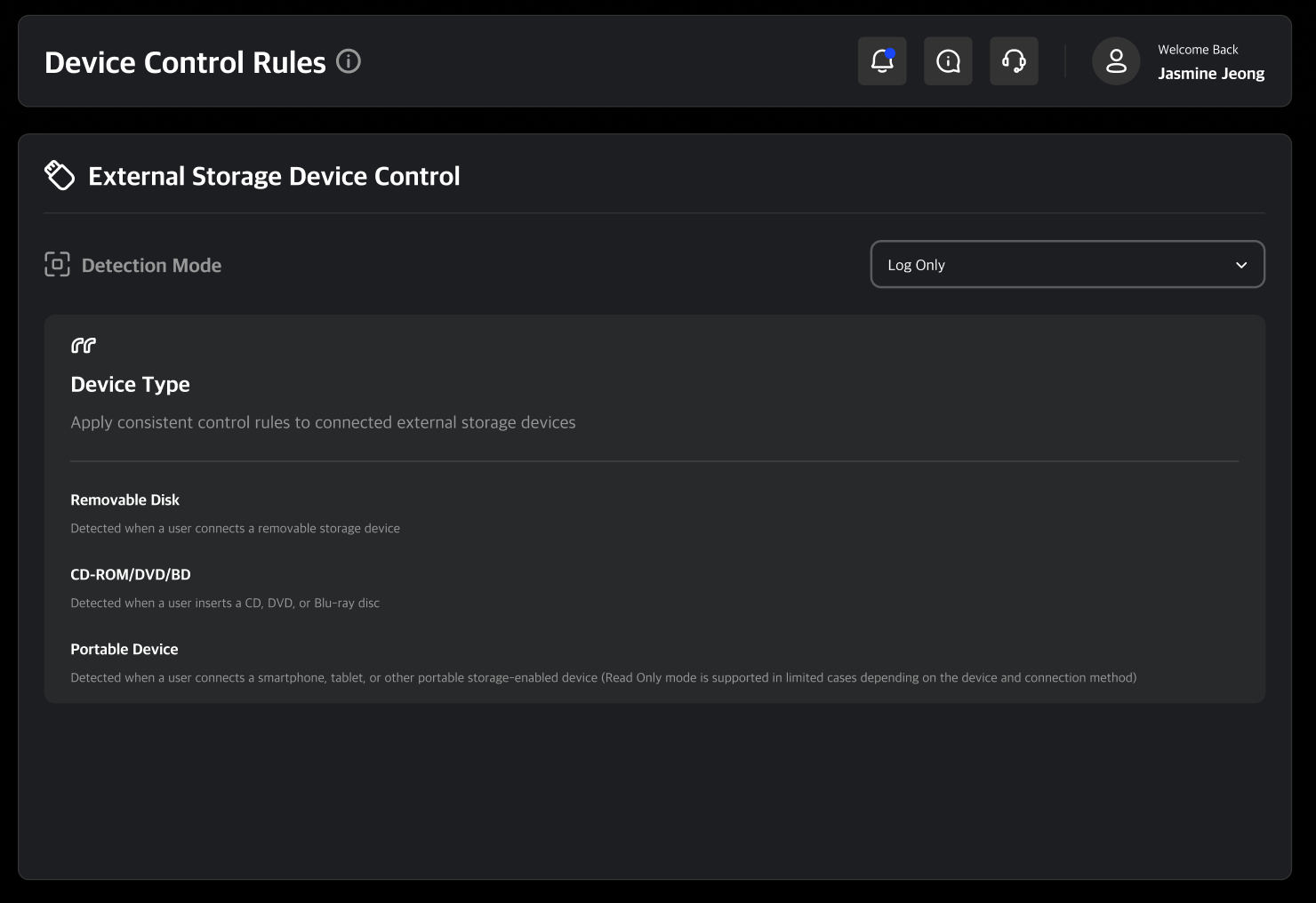Open the notification bell with unread alert

click(881, 60)
